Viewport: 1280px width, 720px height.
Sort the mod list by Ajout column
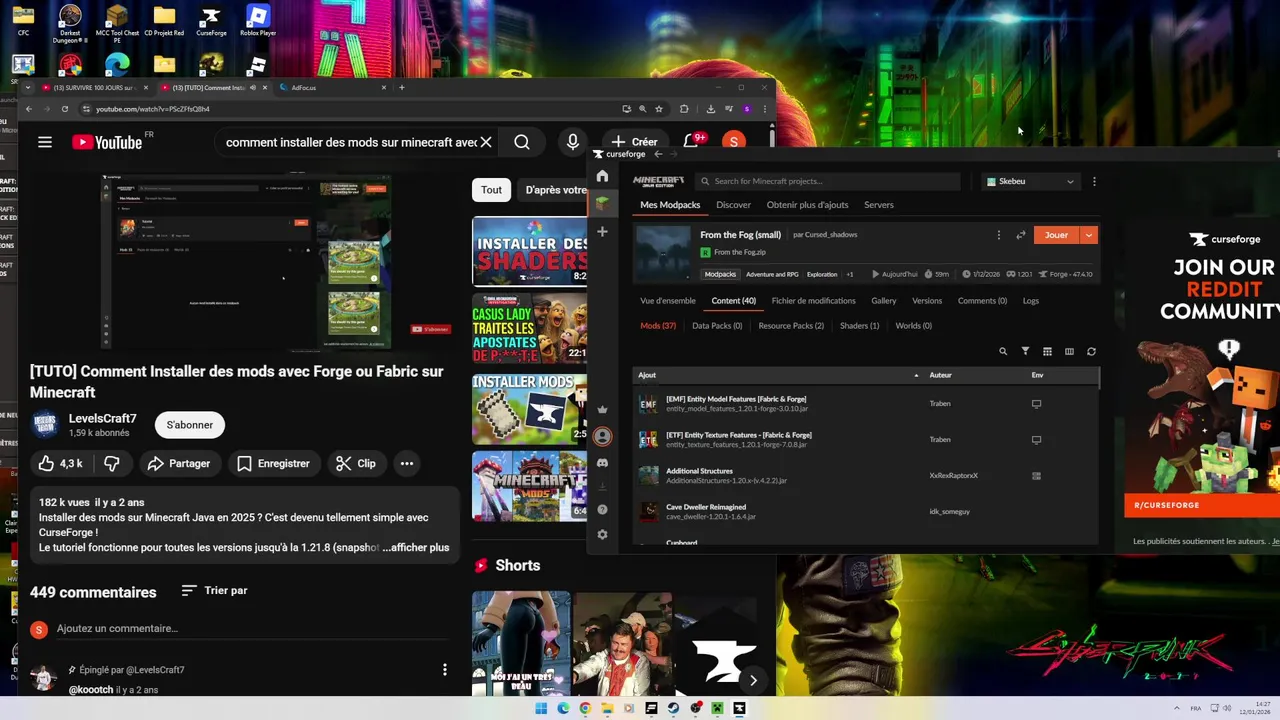[x=647, y=375]
